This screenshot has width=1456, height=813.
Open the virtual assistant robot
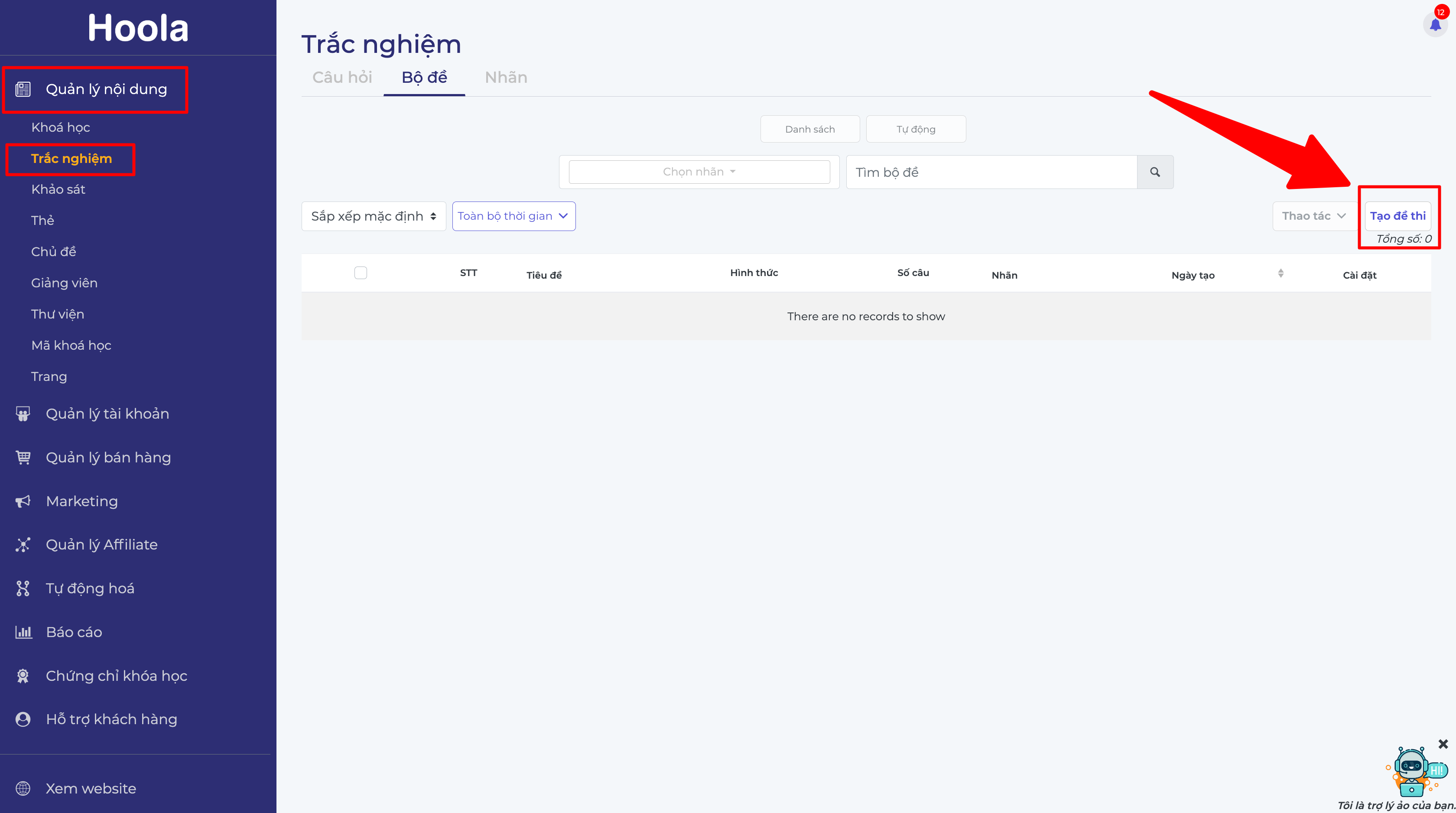(1413, 772)
